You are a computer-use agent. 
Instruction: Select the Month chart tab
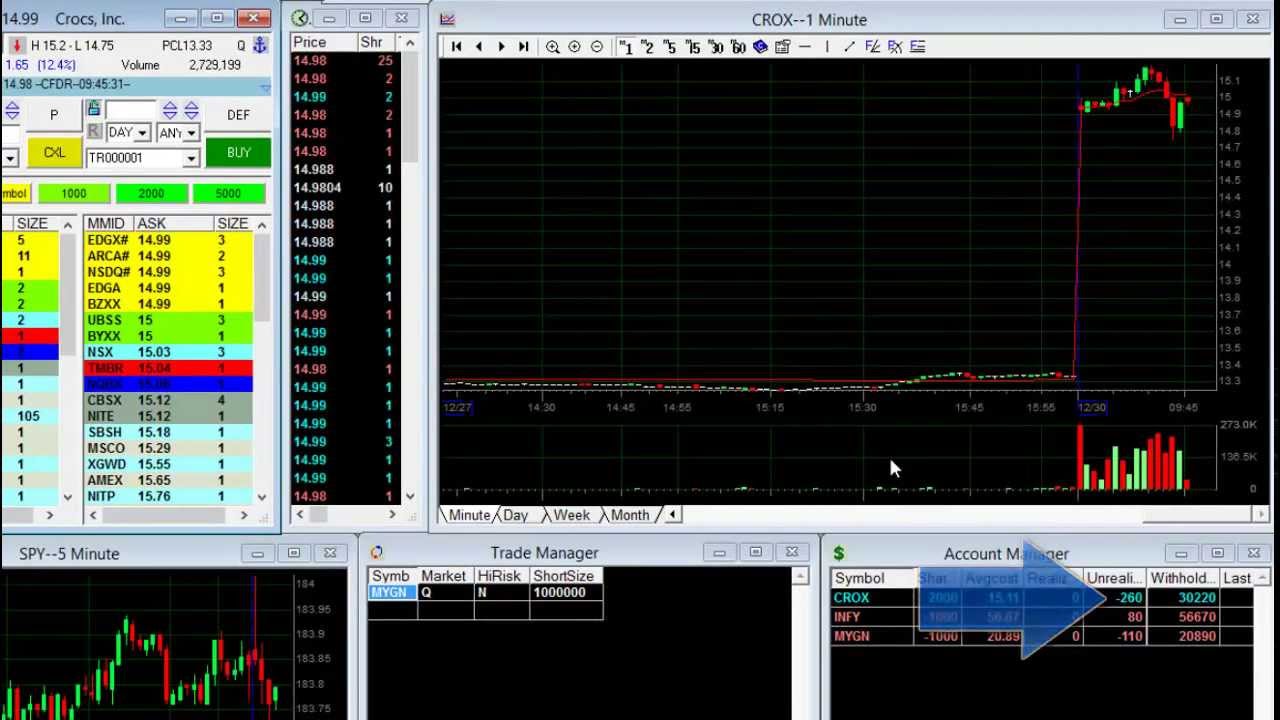click(630, 515)
